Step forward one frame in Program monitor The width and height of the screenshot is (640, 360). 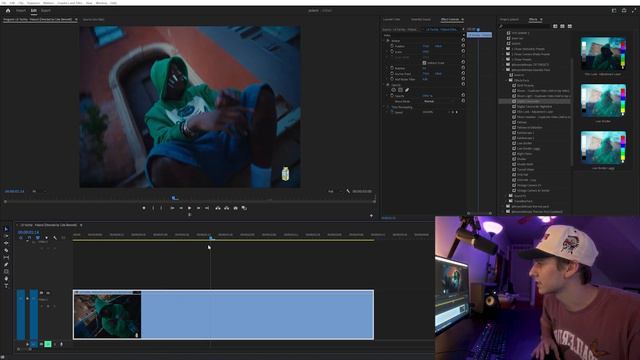[x=198, y=208]
